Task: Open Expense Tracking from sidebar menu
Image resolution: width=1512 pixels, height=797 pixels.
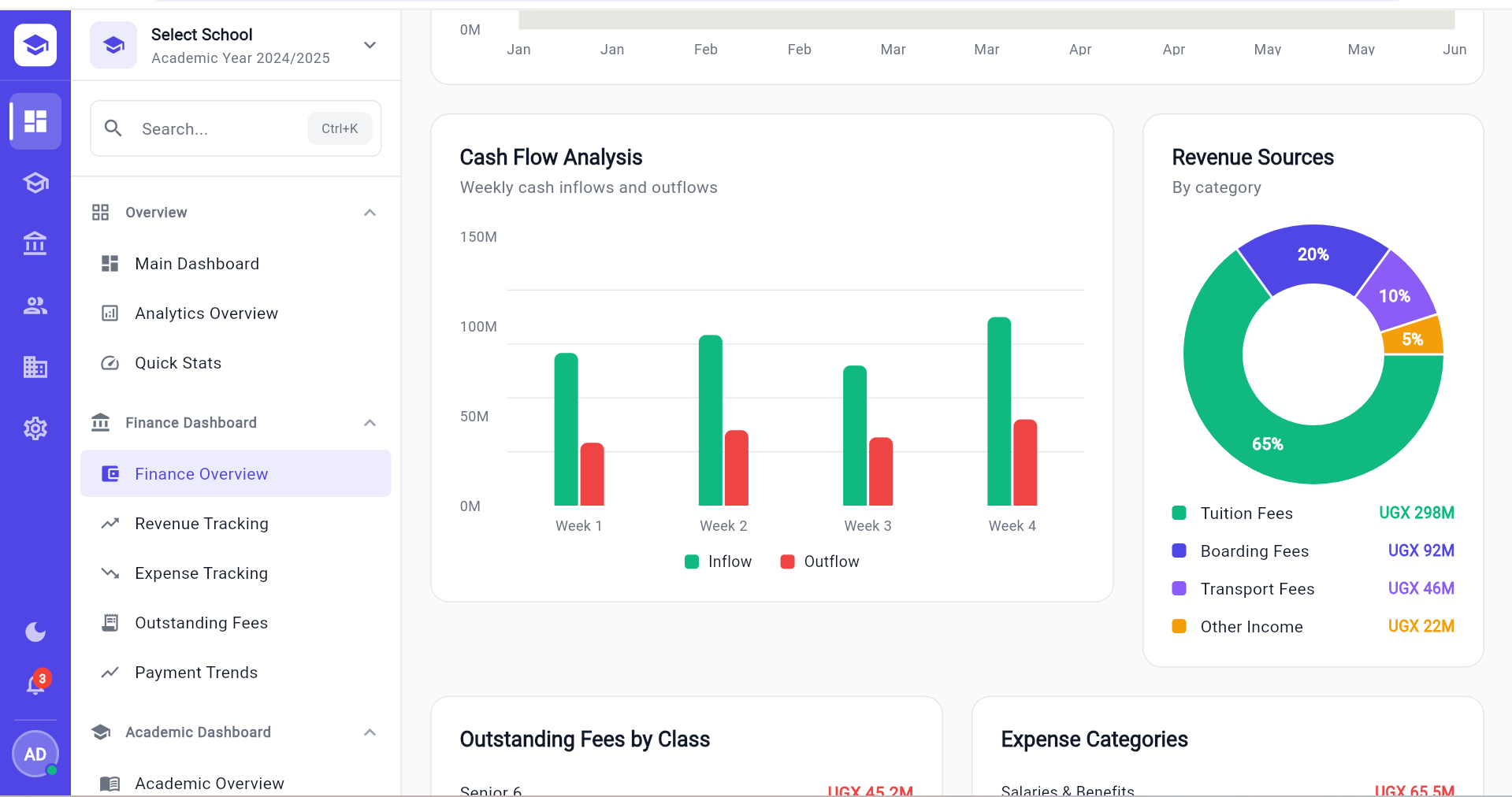Action: click(x=201, y=573)
